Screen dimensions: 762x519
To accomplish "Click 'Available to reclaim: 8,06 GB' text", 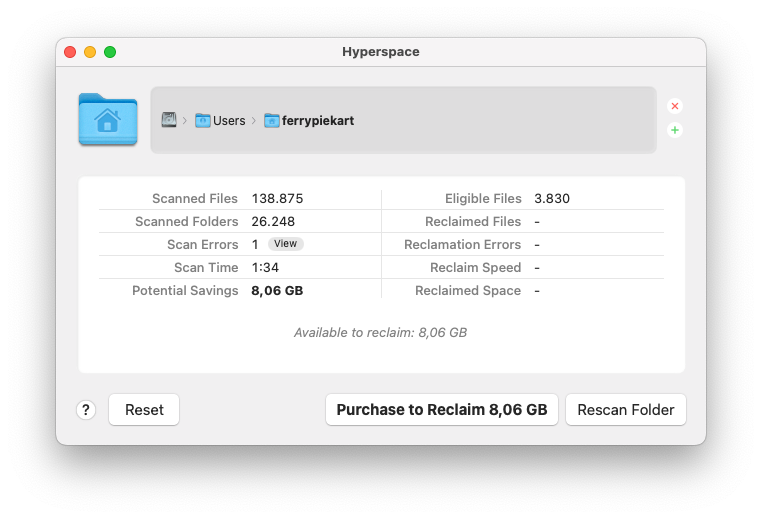I will coord(381,332).
